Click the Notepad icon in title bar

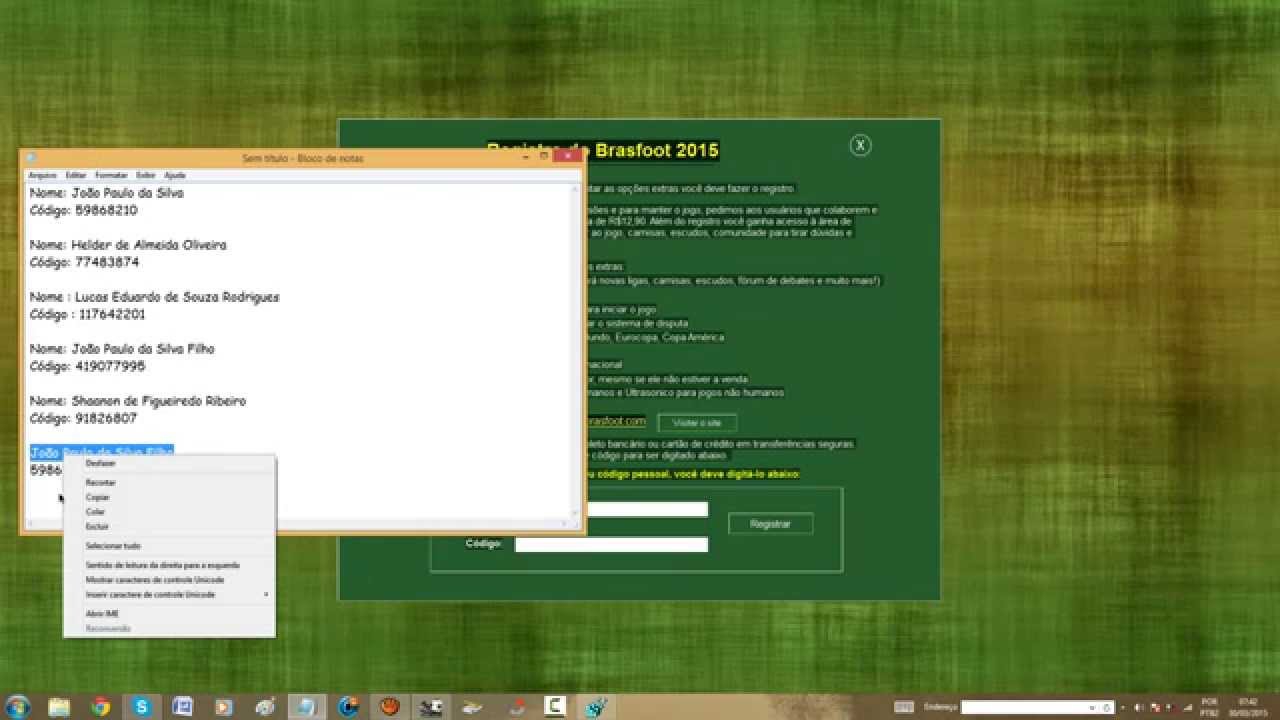(x=31, y=158)
